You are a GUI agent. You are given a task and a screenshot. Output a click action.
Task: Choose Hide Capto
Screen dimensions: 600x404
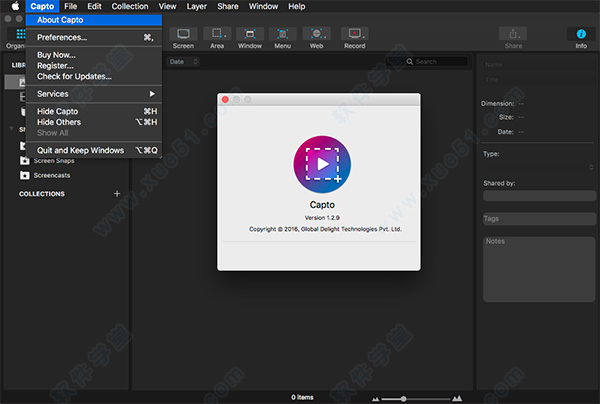tap(94, 111)
